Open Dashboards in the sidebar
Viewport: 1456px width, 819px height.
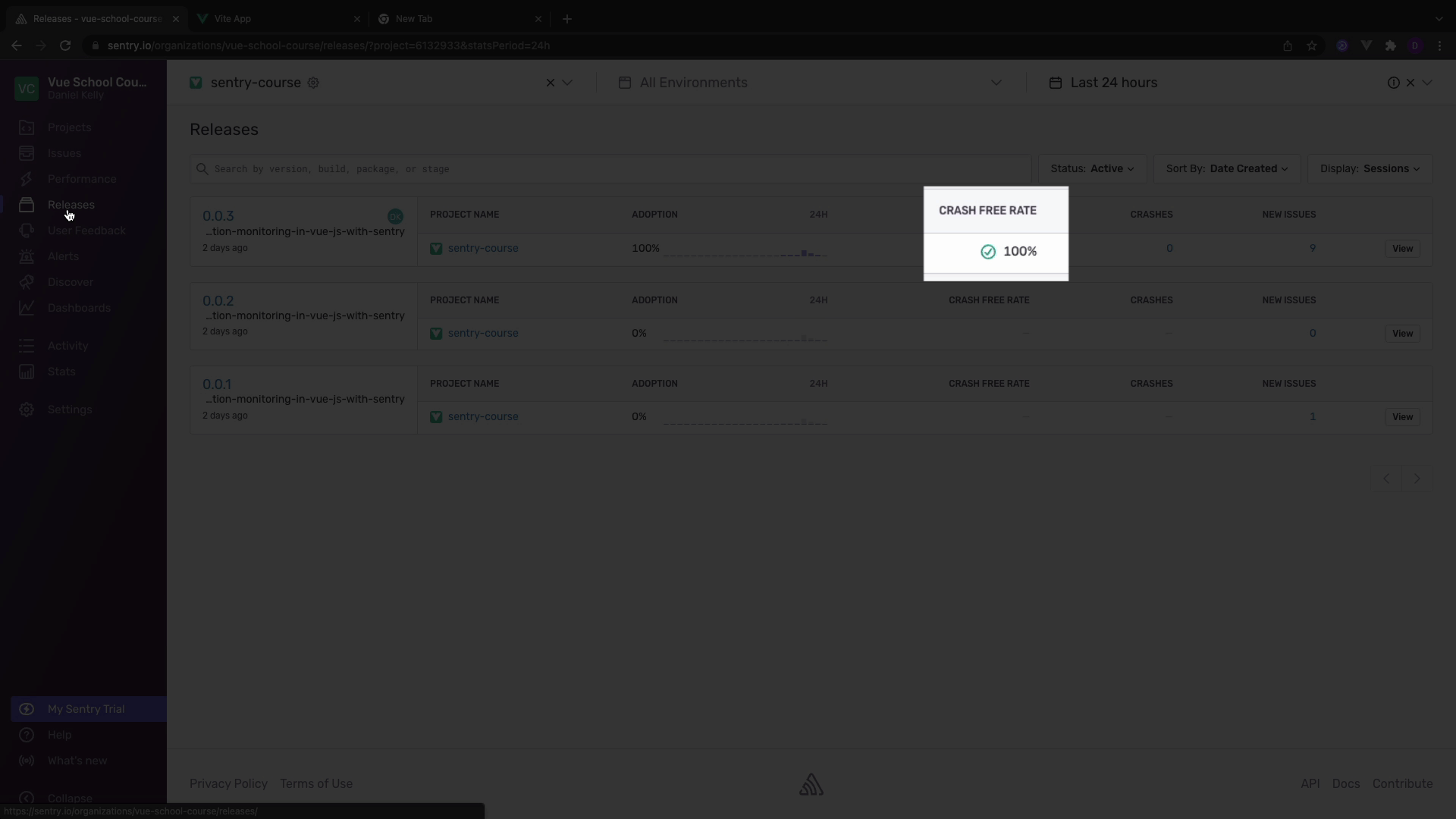point(79,308)
